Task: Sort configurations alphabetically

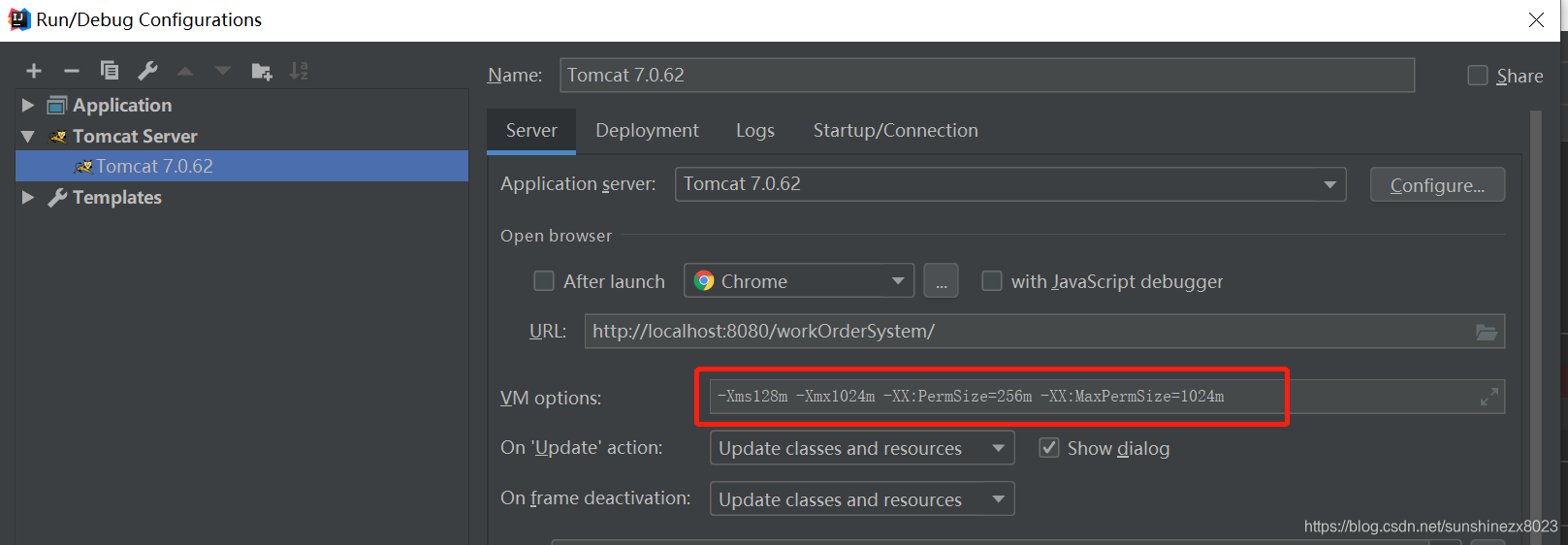Action: [299, 71]
